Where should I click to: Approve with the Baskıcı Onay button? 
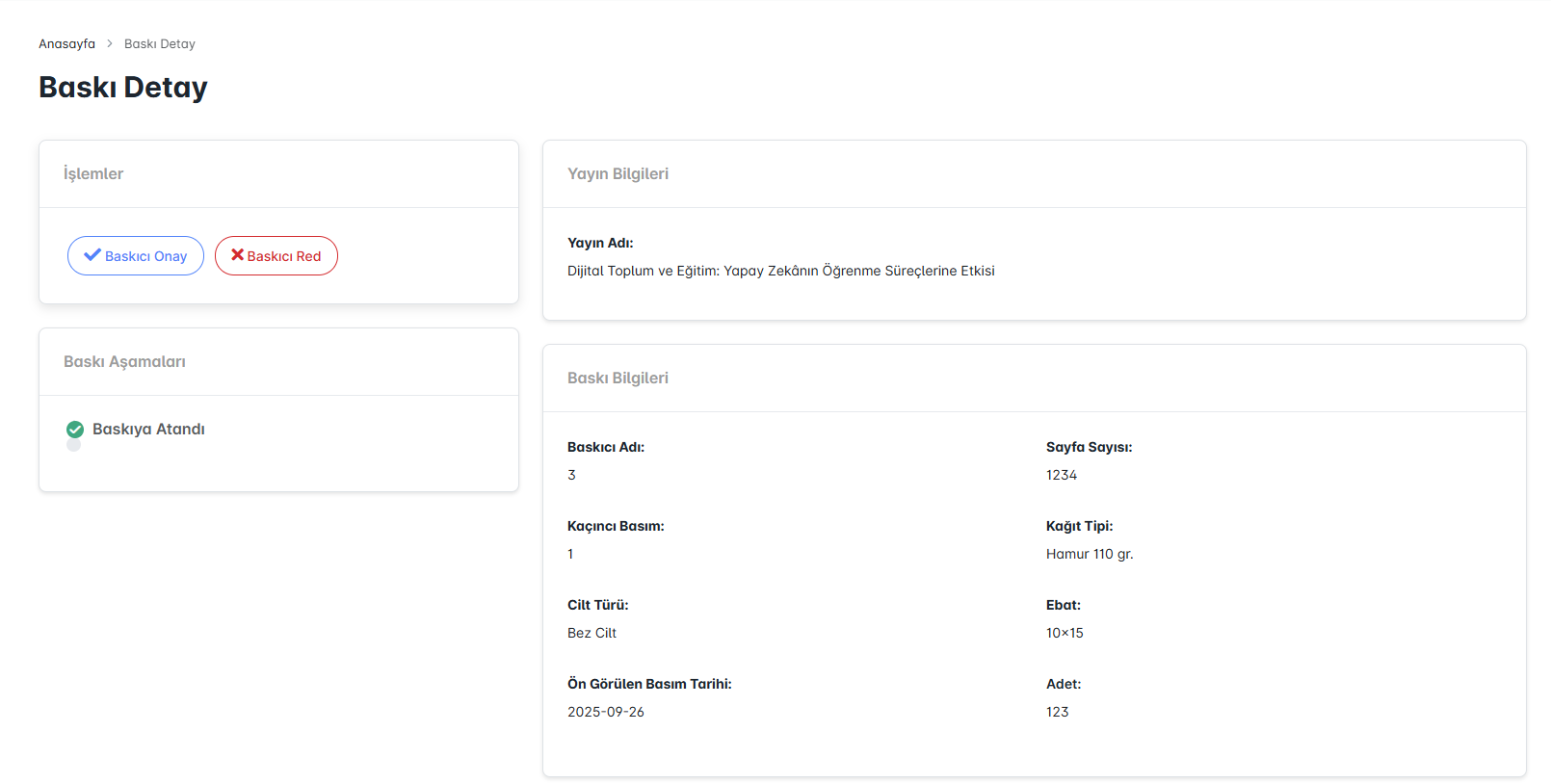pyautogui.click(x=136, y=256)
